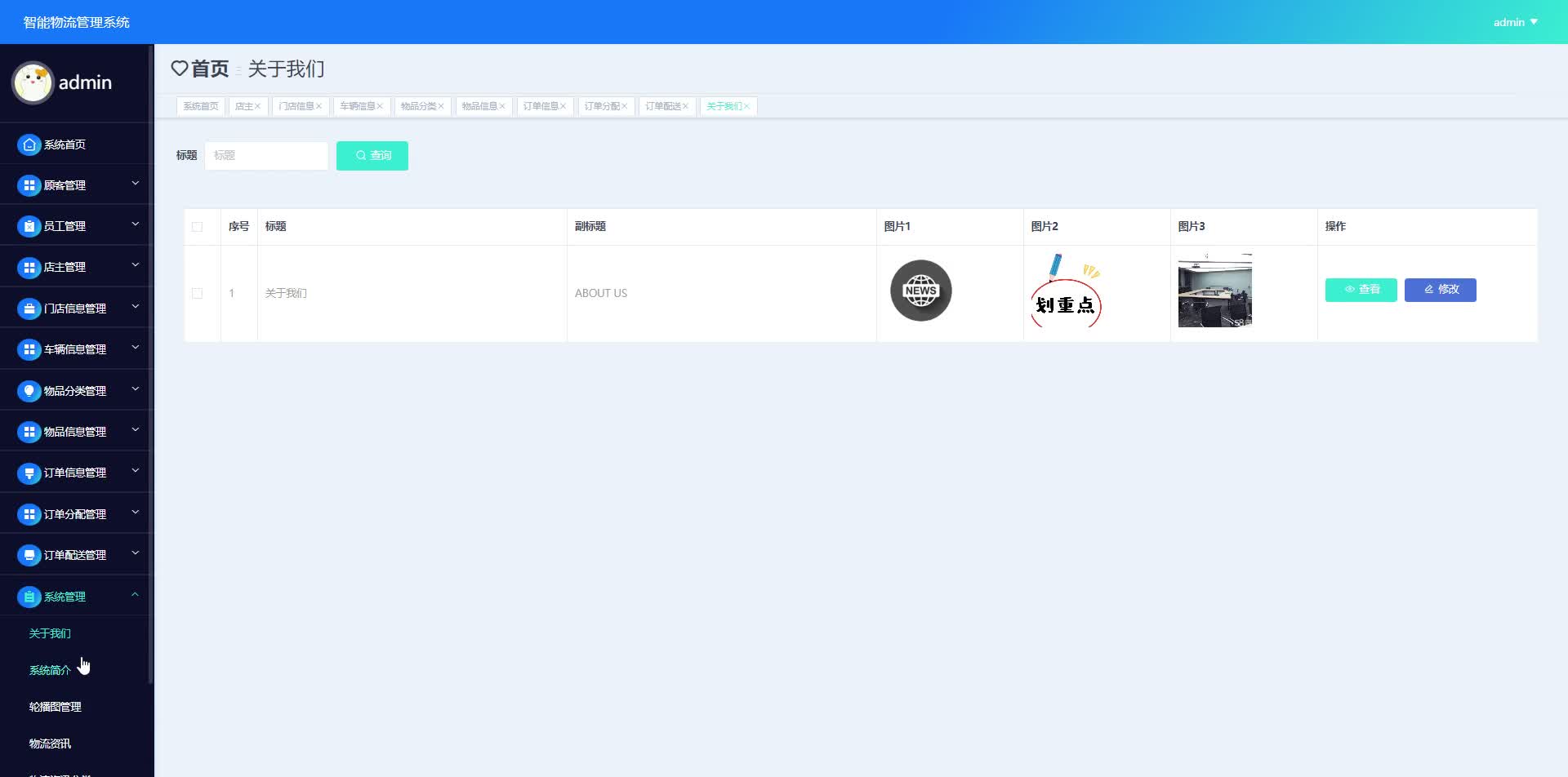Click the 员工管理 sidebar icon
The height and width of the screenshot is (777, 1568).
29,226
